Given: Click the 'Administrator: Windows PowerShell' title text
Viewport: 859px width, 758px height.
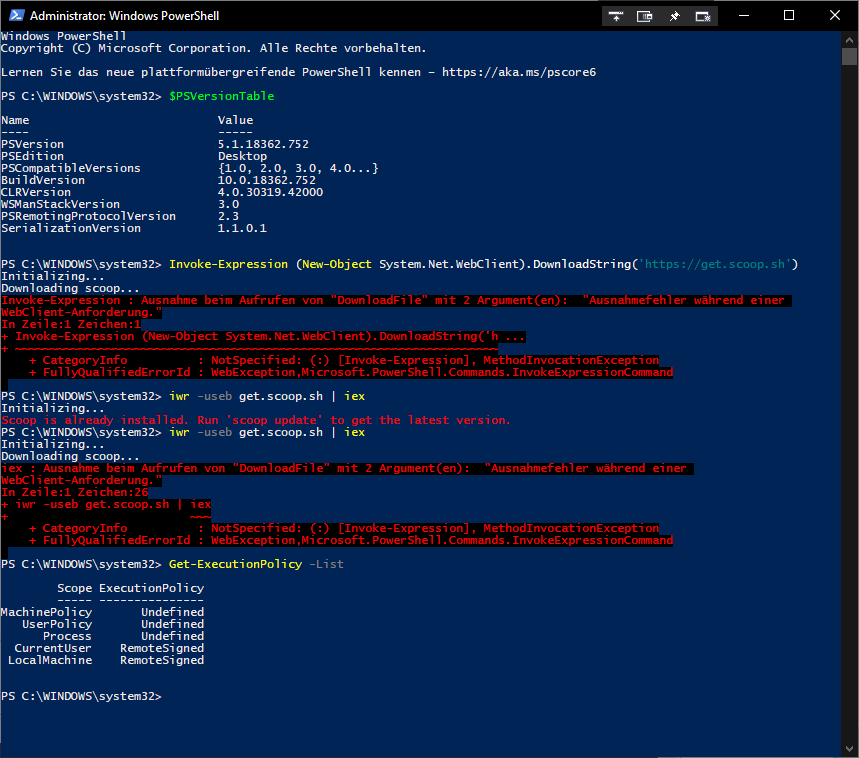Looking at the screenshot, I should [x=125, y=16].
